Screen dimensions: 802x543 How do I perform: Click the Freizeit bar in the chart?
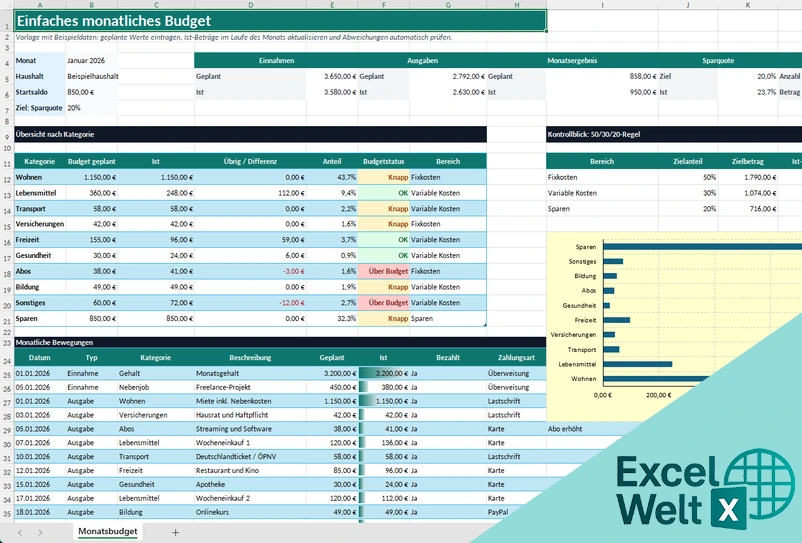616,320
